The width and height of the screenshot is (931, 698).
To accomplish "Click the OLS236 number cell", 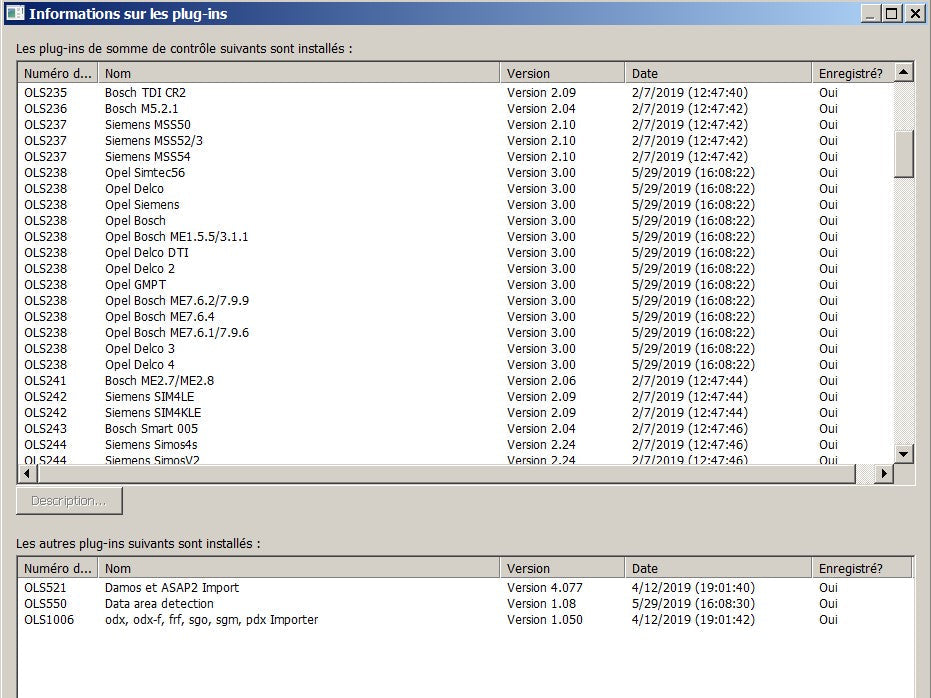I will 46,109.
